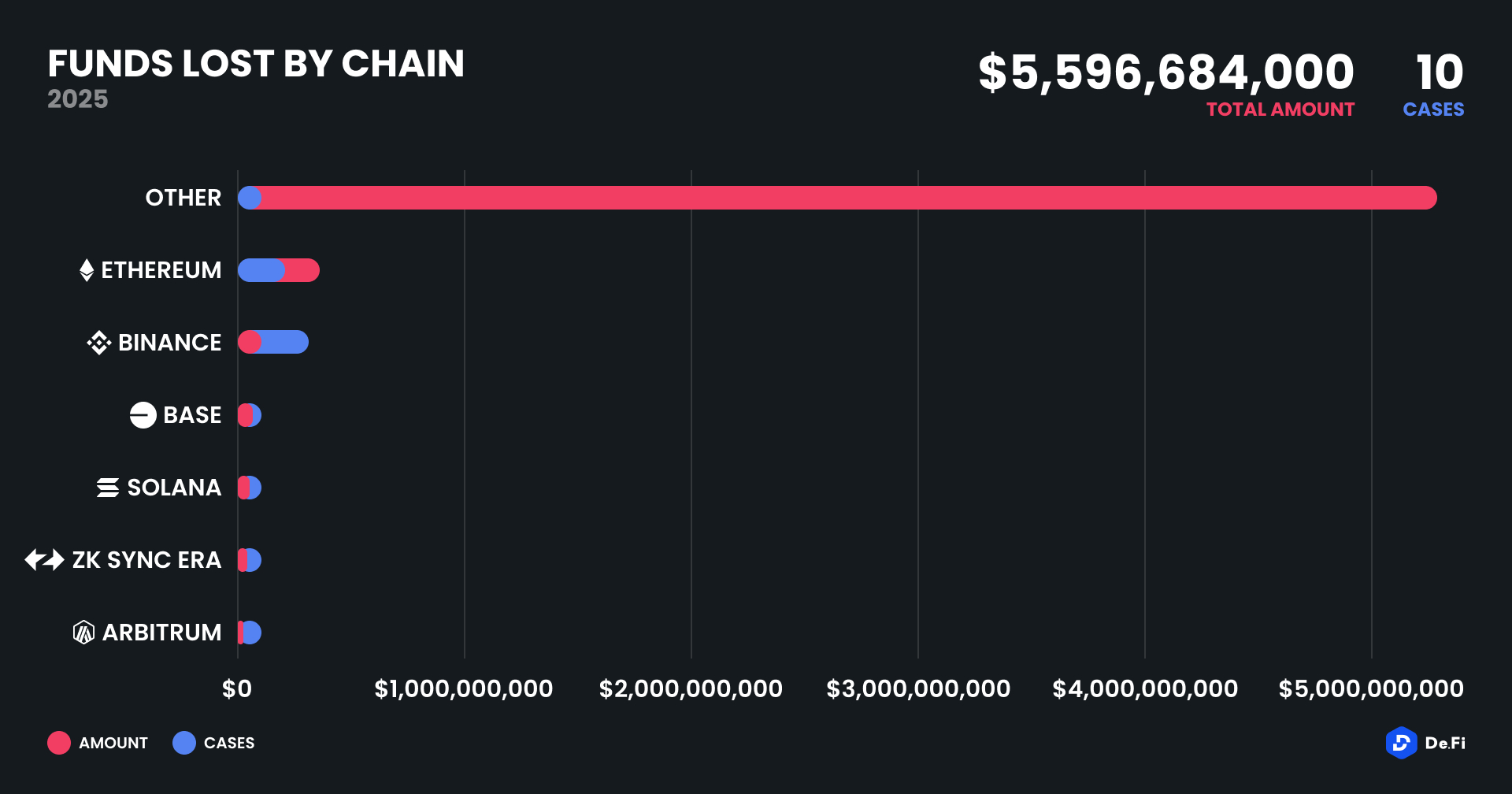
Task: Click the Solana striped logo icon
Action: coord(108,488)
